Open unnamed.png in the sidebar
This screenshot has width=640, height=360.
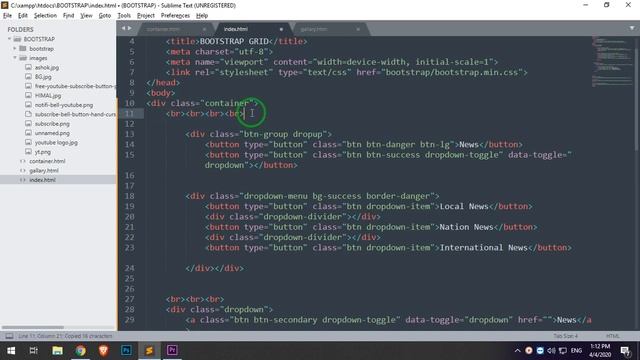52,133
